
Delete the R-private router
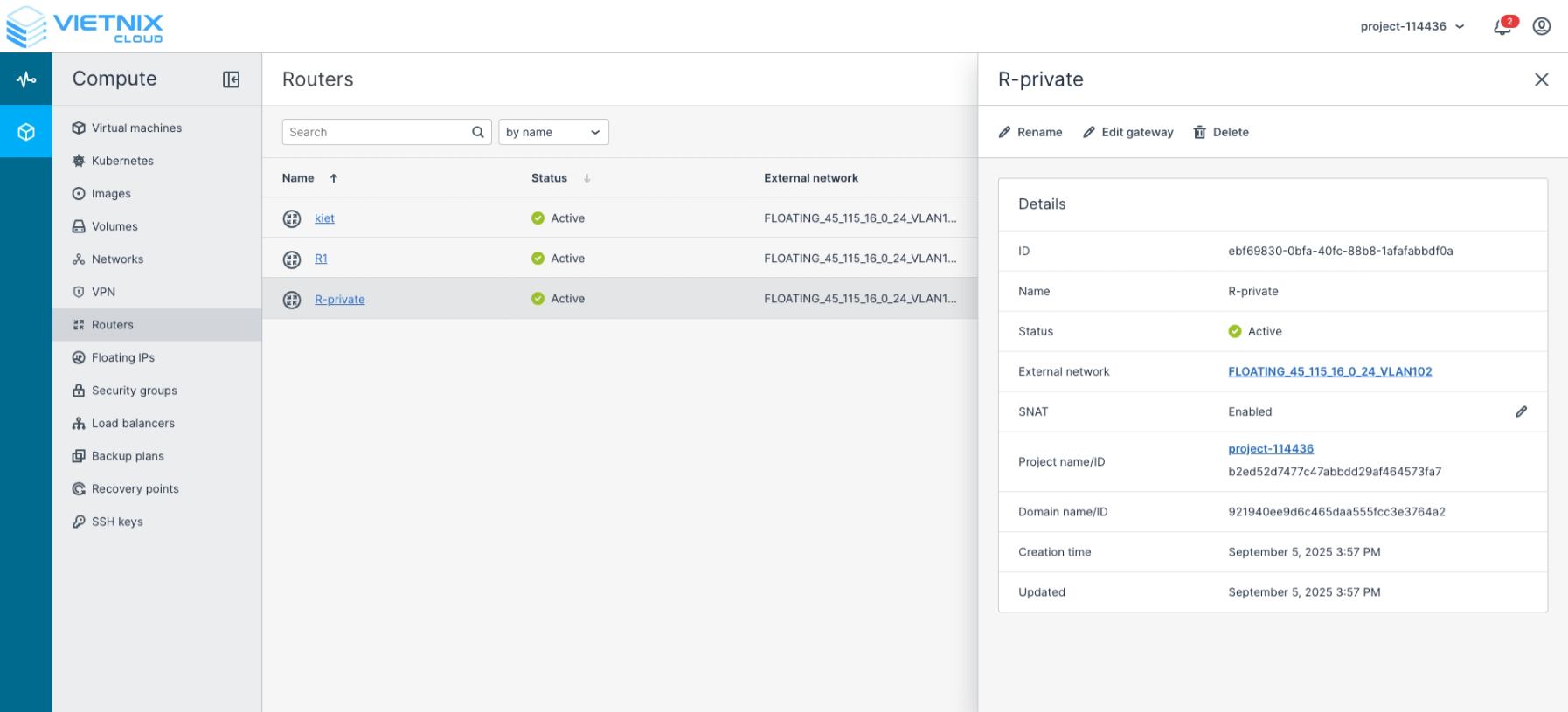click(x=1221, y=132)
